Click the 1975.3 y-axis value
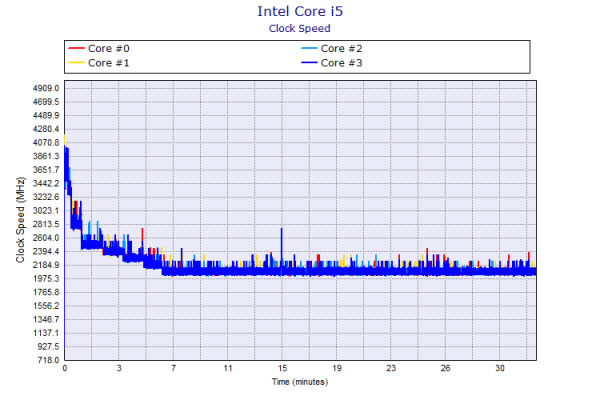 pos(46,279)
